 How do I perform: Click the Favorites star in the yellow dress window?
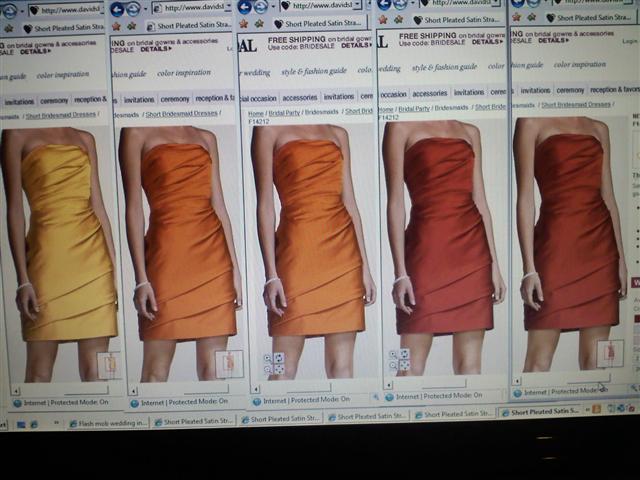tap(9, 27)
